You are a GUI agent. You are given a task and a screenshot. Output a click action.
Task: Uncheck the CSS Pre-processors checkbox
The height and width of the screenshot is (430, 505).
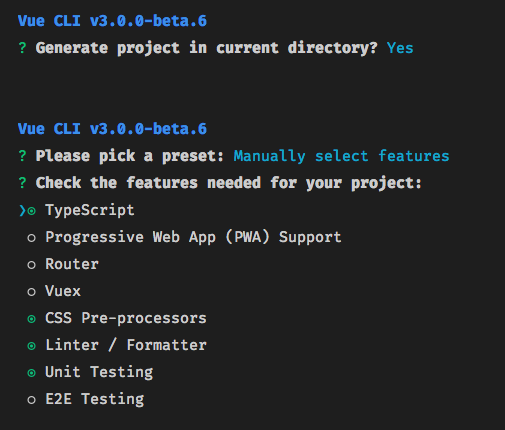tap(31, 319)
